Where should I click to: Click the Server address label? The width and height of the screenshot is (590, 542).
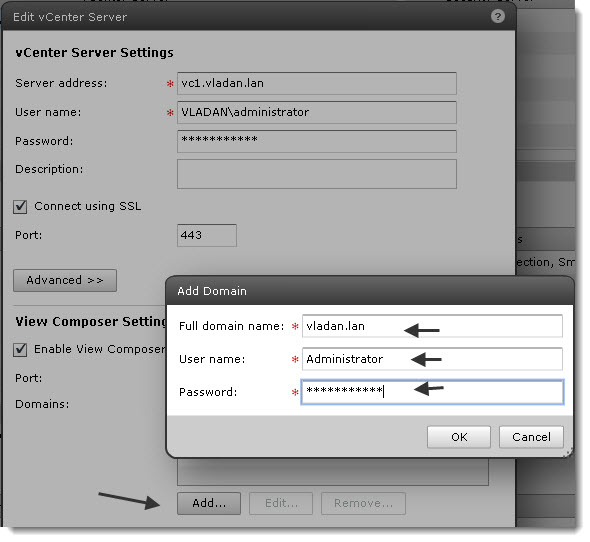click(x=61, y=83)
